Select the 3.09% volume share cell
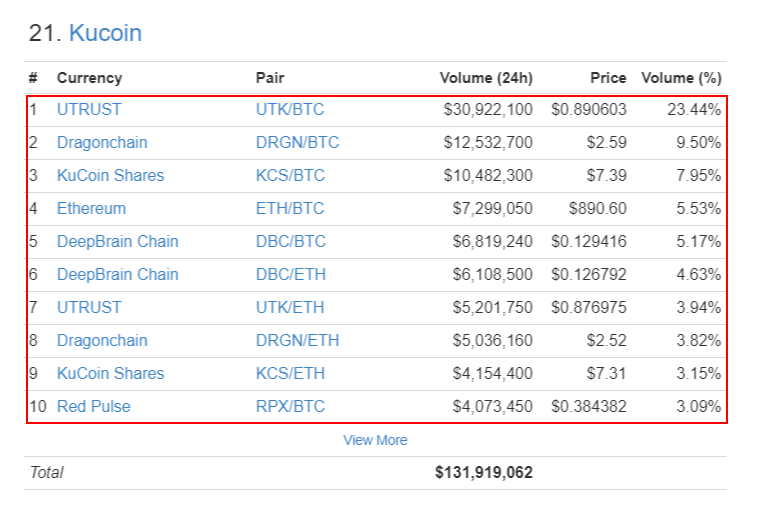Viewport: 767px width, 507px height. pyautogui.click(x=699, y=406)
